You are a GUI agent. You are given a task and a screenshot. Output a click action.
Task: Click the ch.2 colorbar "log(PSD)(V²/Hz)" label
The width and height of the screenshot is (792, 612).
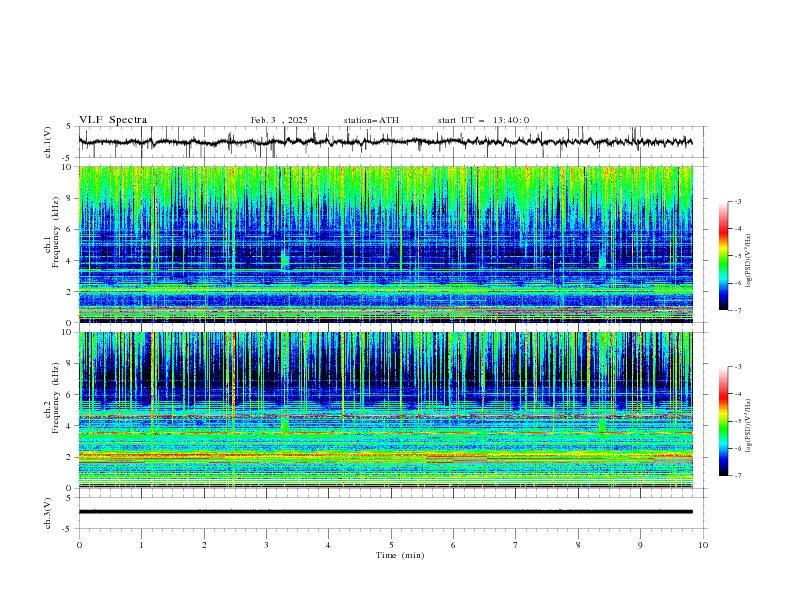(749, 425)
